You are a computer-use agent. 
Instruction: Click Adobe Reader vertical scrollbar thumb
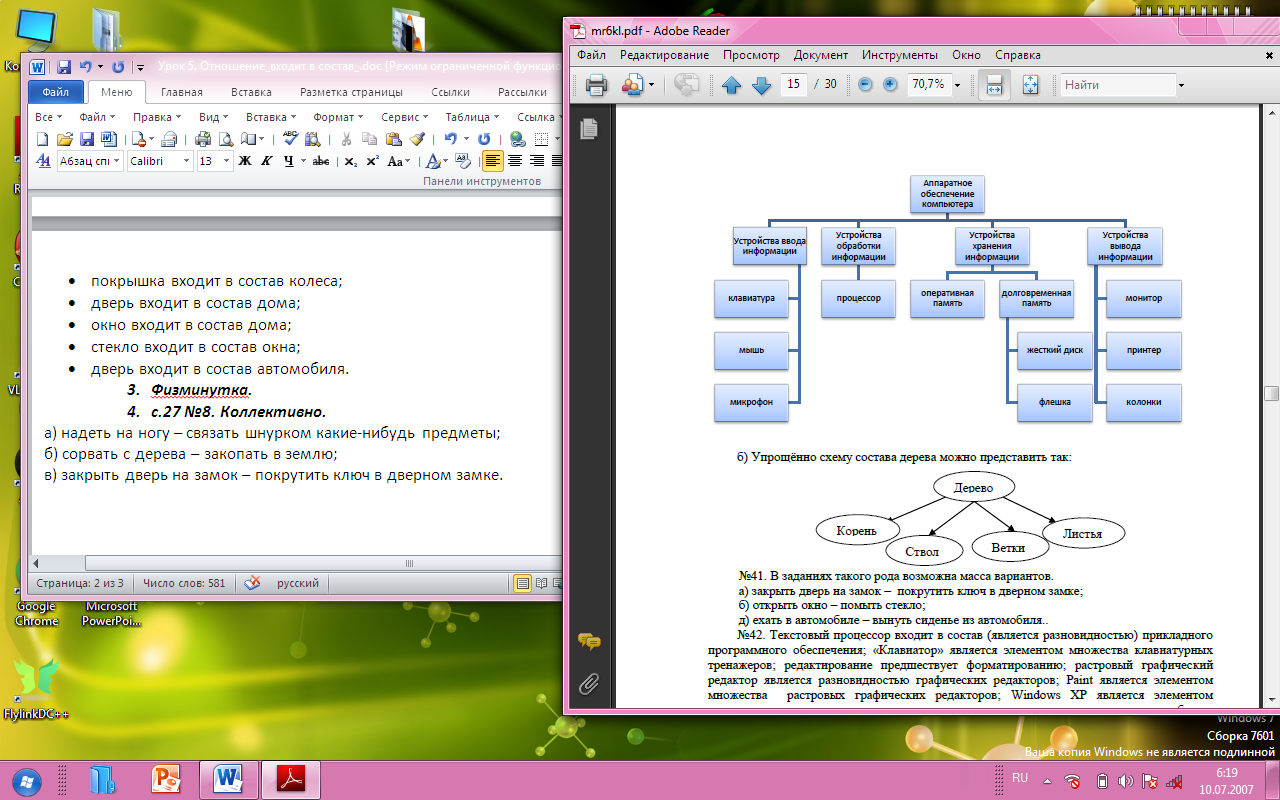coord(1271,394)
